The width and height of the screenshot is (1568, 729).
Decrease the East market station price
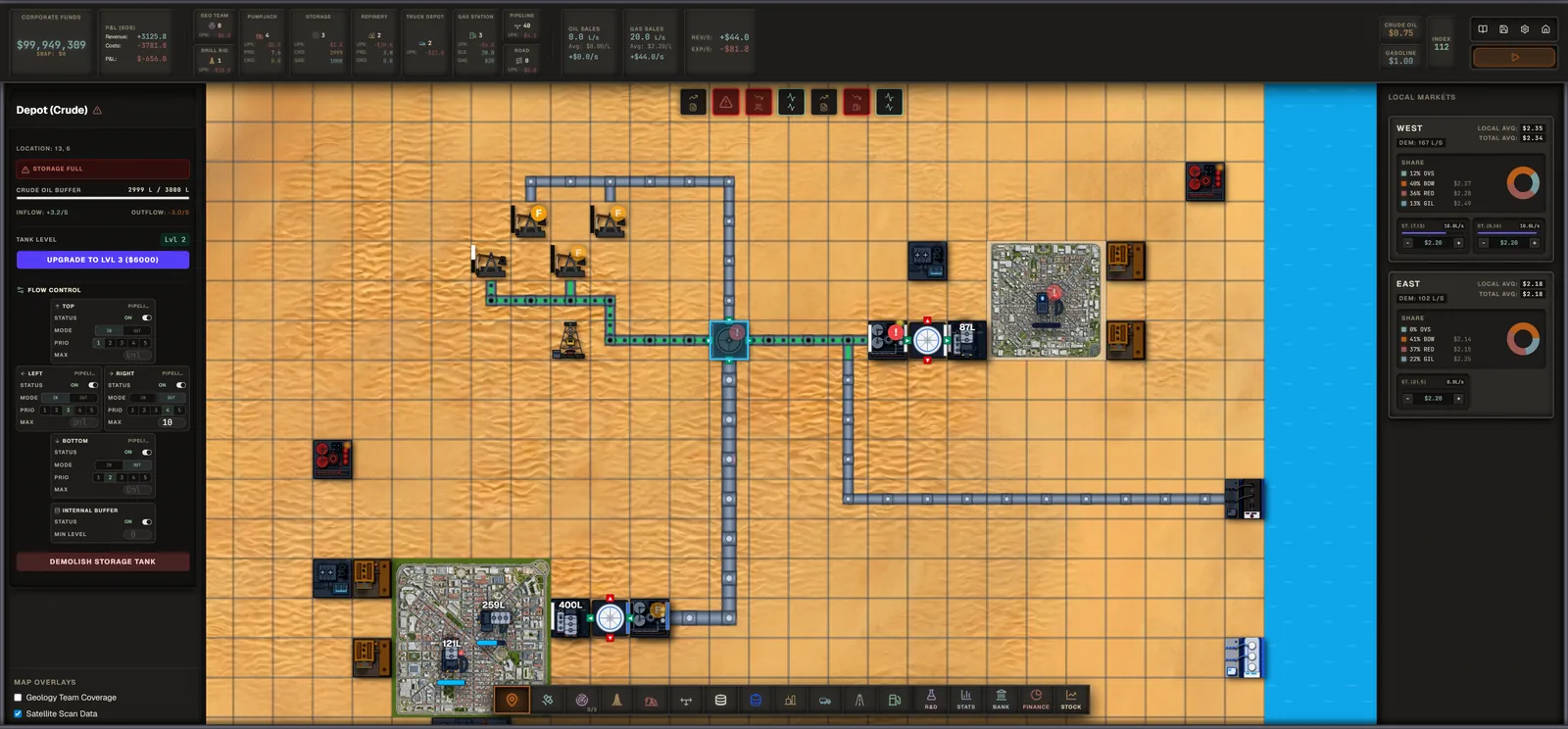(1407, 398)
